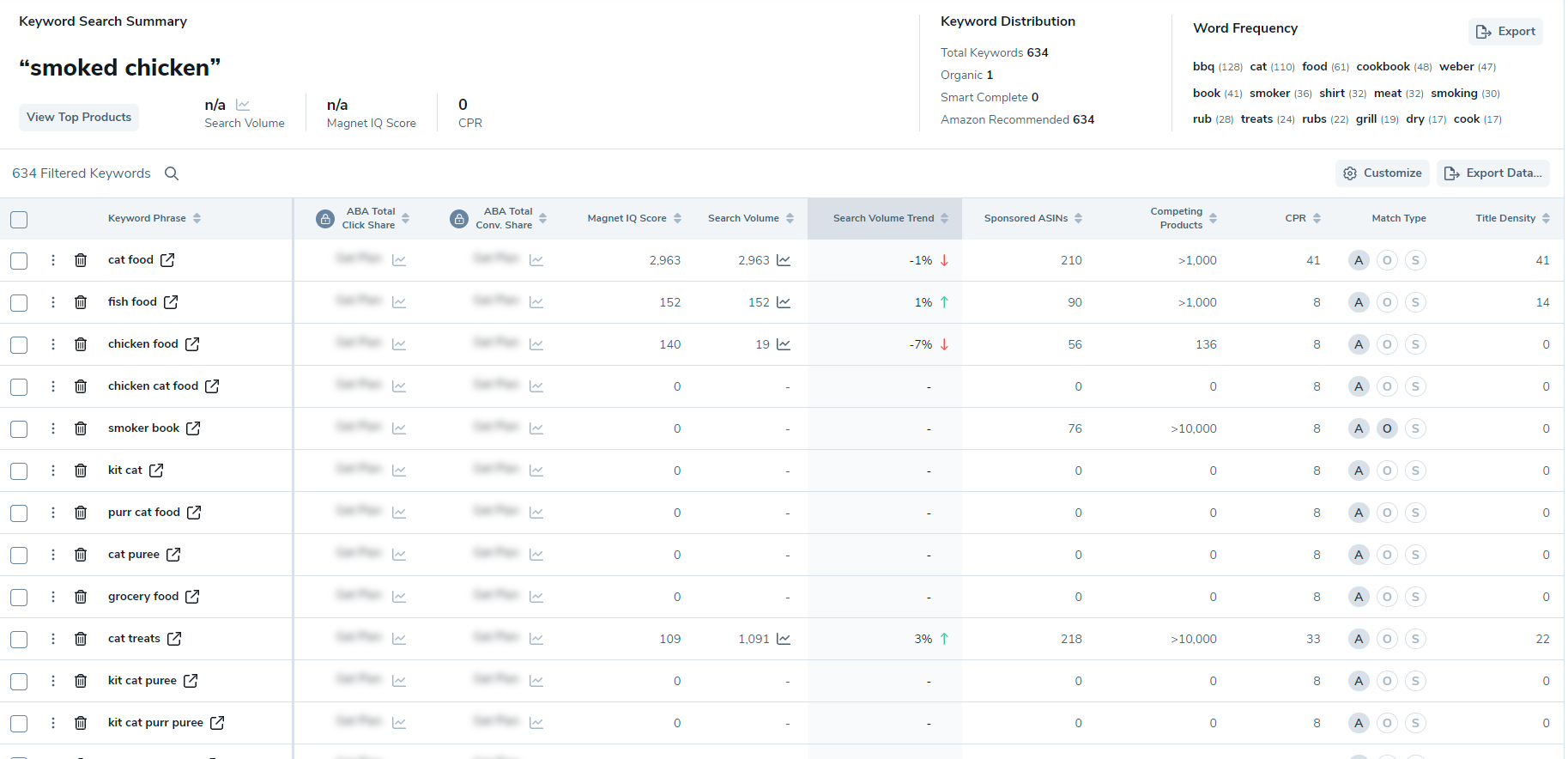
Task: Check the 'cat treats' row checkbox
Action: pyautogui.click(x=19, y=640)
